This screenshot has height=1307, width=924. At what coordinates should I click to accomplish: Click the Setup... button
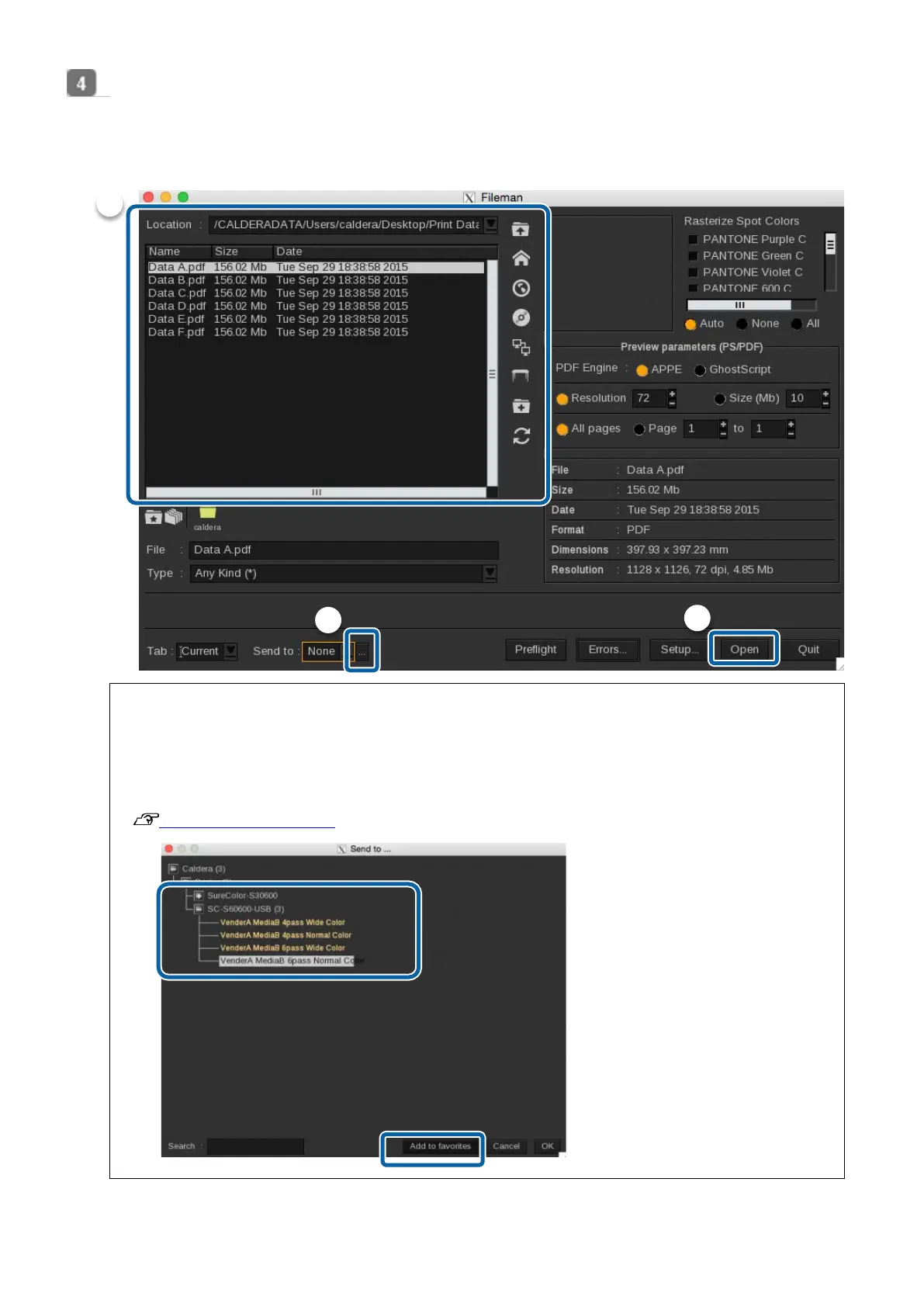tap(679, 650)
